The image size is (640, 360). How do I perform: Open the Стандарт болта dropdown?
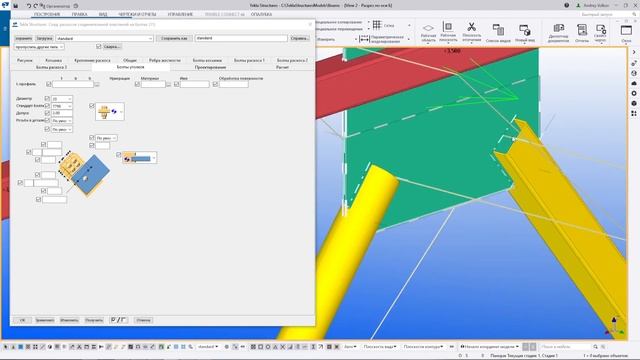pos(62,106)
